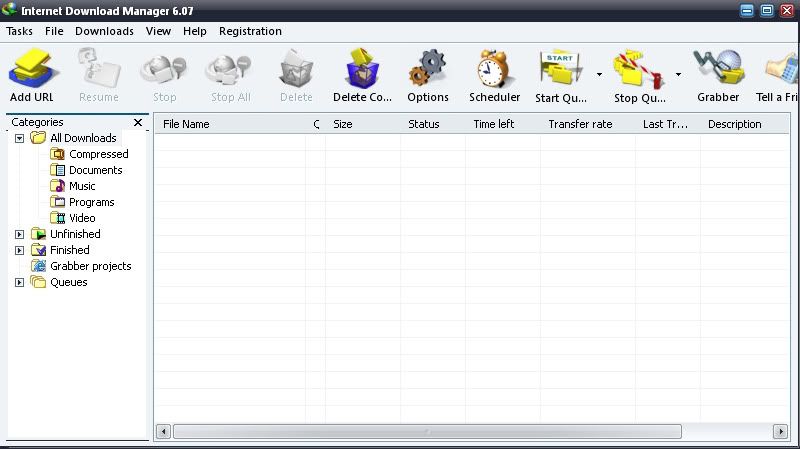
Task: Expand the Finished tree node
Action: tap(19, 251)
